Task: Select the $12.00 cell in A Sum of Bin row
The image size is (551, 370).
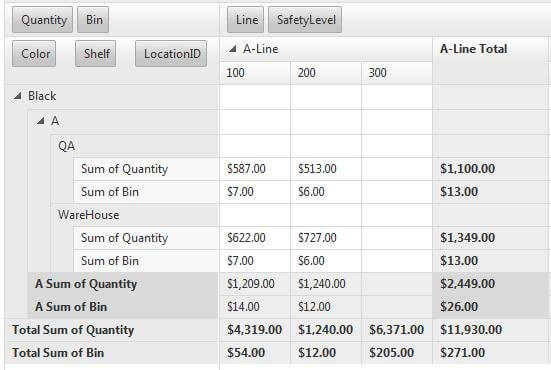Action: 326,307
